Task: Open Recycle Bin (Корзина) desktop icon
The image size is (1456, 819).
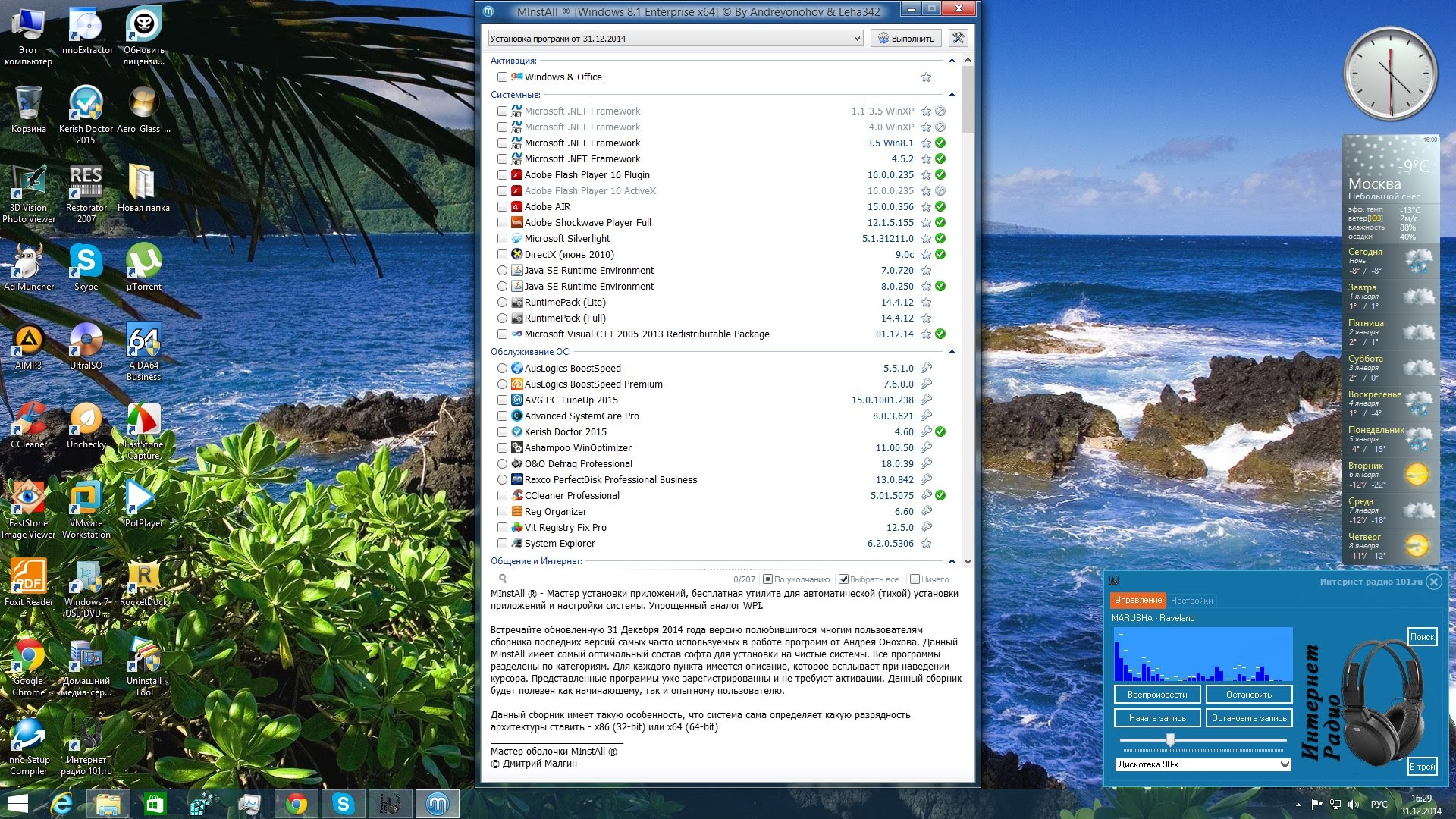Action: click(29, 110)
